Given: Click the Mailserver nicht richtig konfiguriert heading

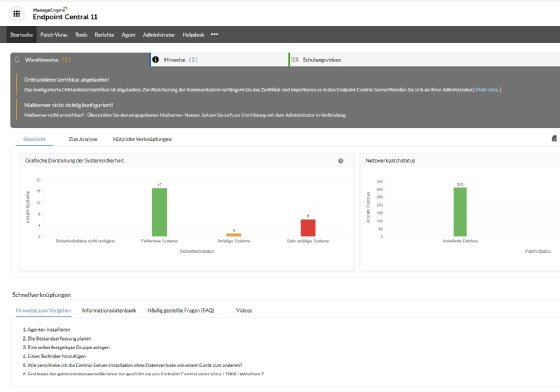Looking at the screenshot, I should pyautogui.click(x=69, y=105).
